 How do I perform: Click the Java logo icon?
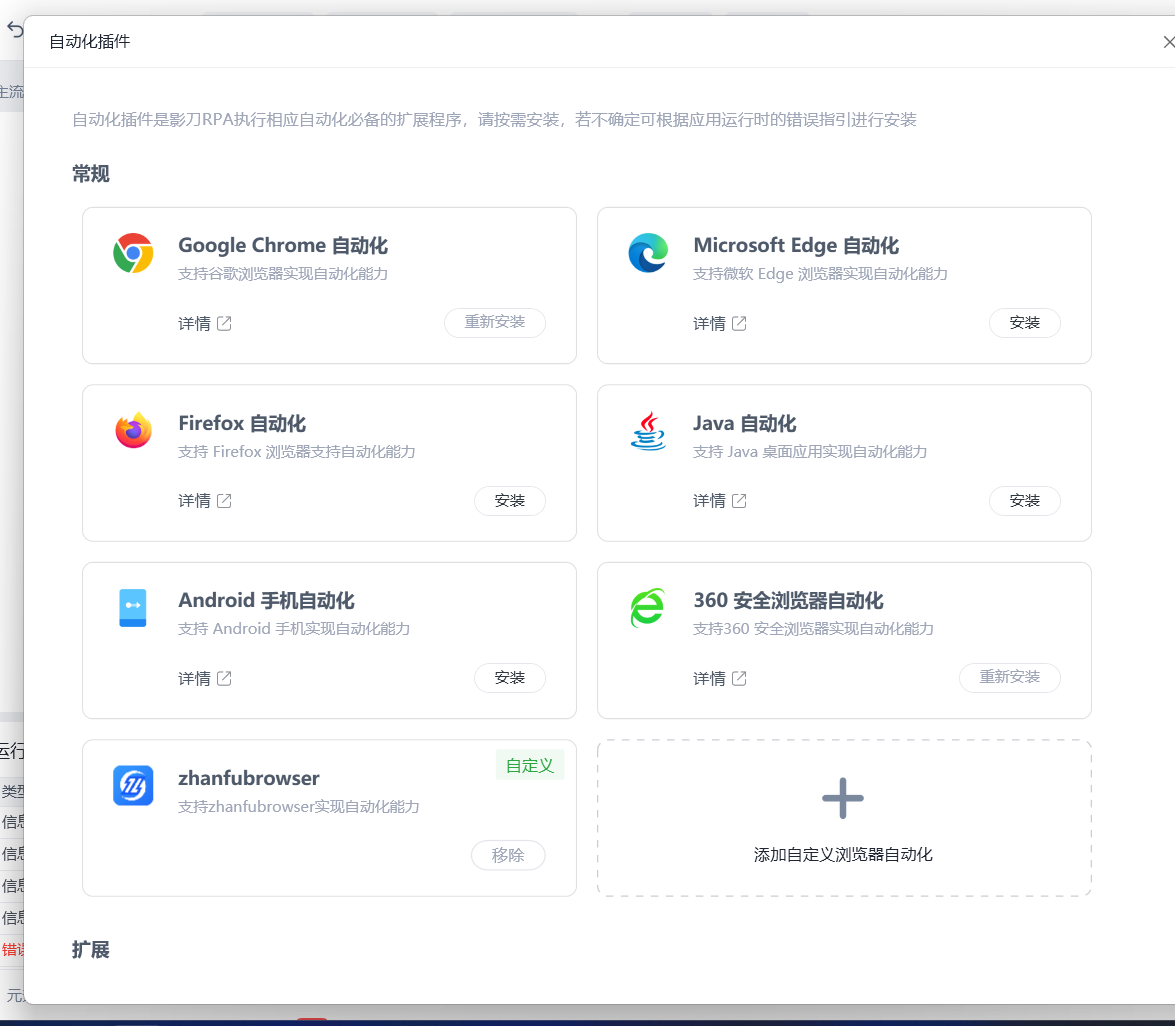tap(648, 430)
